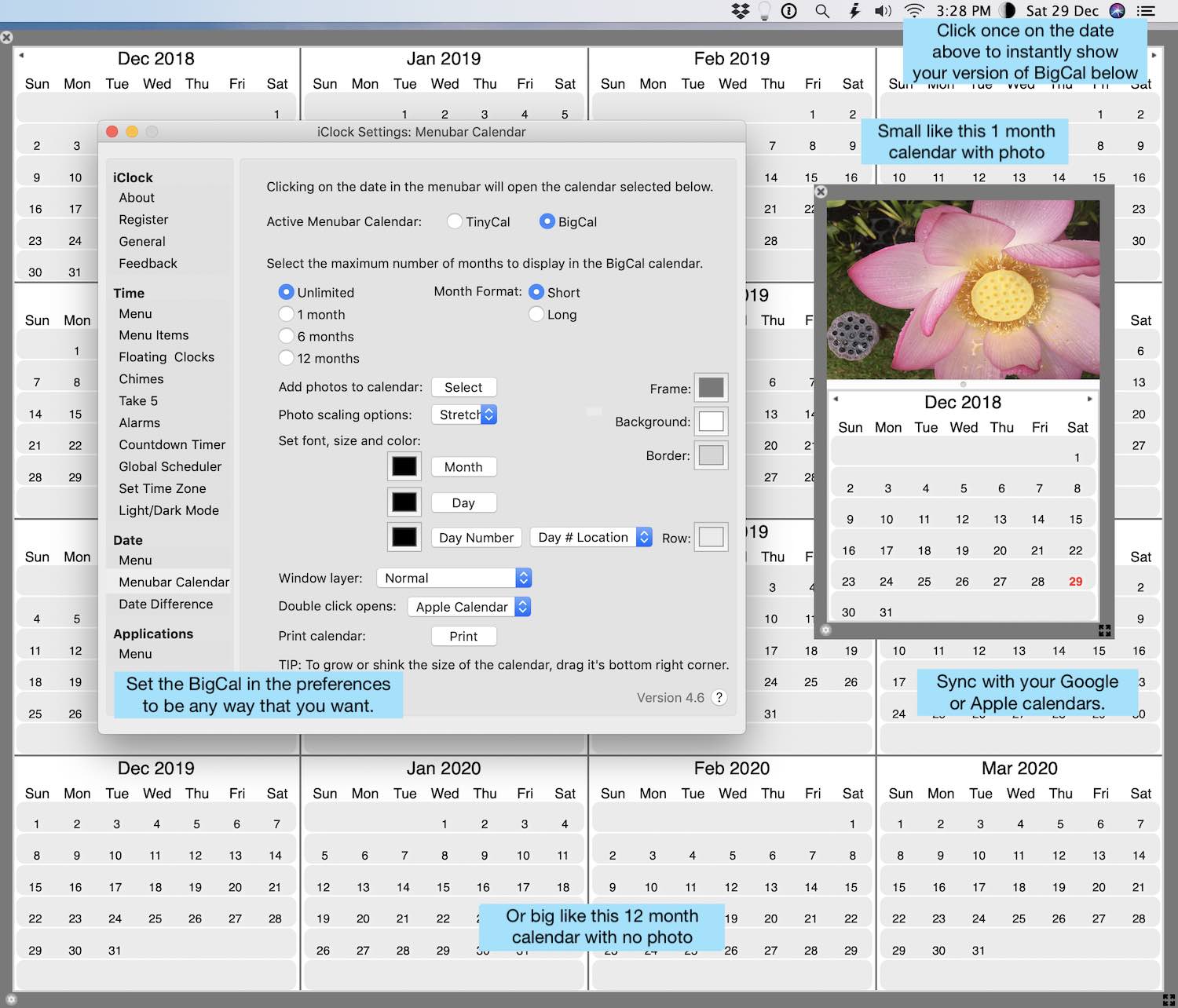This screenshot has height=1008, width=1178.
Task: Open Alarms in the sidebar
Action: pyautogui.click(x=140, y=423)
